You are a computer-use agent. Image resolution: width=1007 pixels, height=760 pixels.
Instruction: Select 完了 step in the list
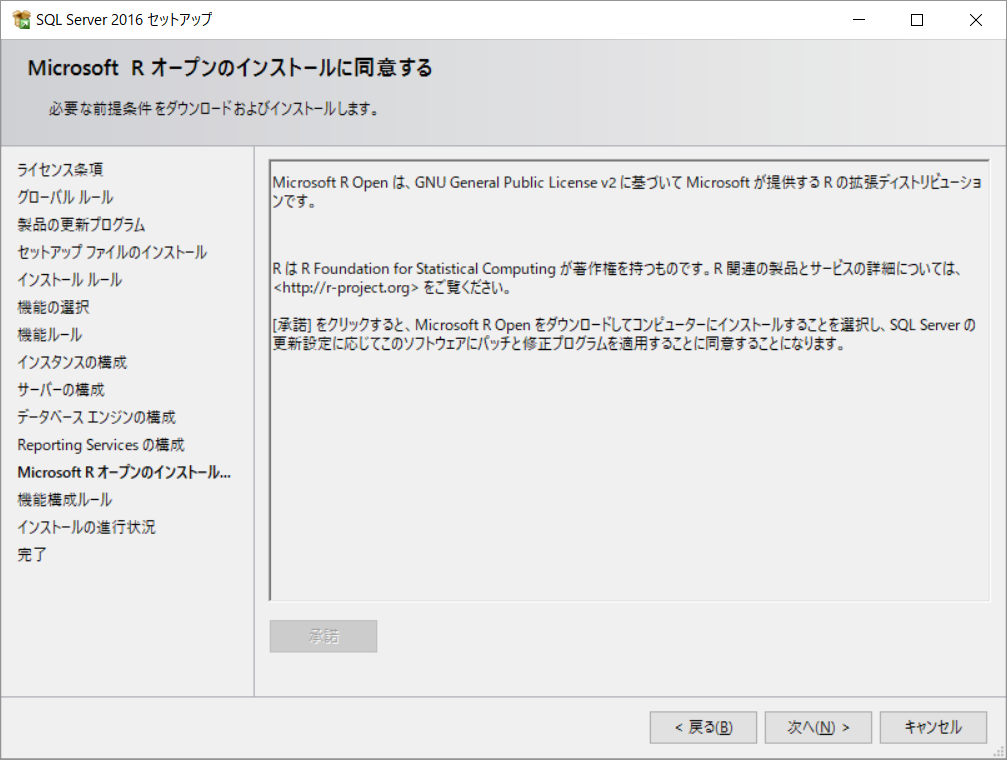tap(32, 554)
